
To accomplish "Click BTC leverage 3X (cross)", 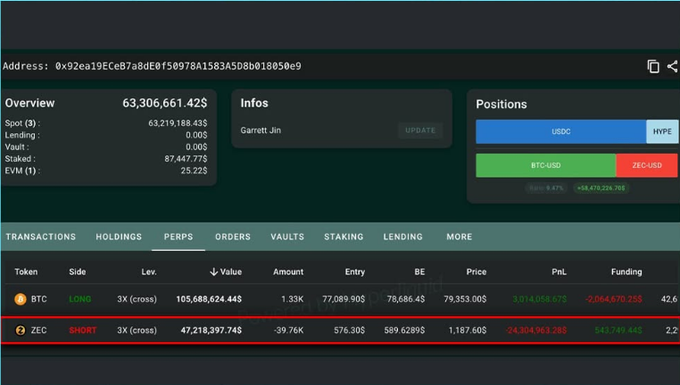I will (137, 299).
